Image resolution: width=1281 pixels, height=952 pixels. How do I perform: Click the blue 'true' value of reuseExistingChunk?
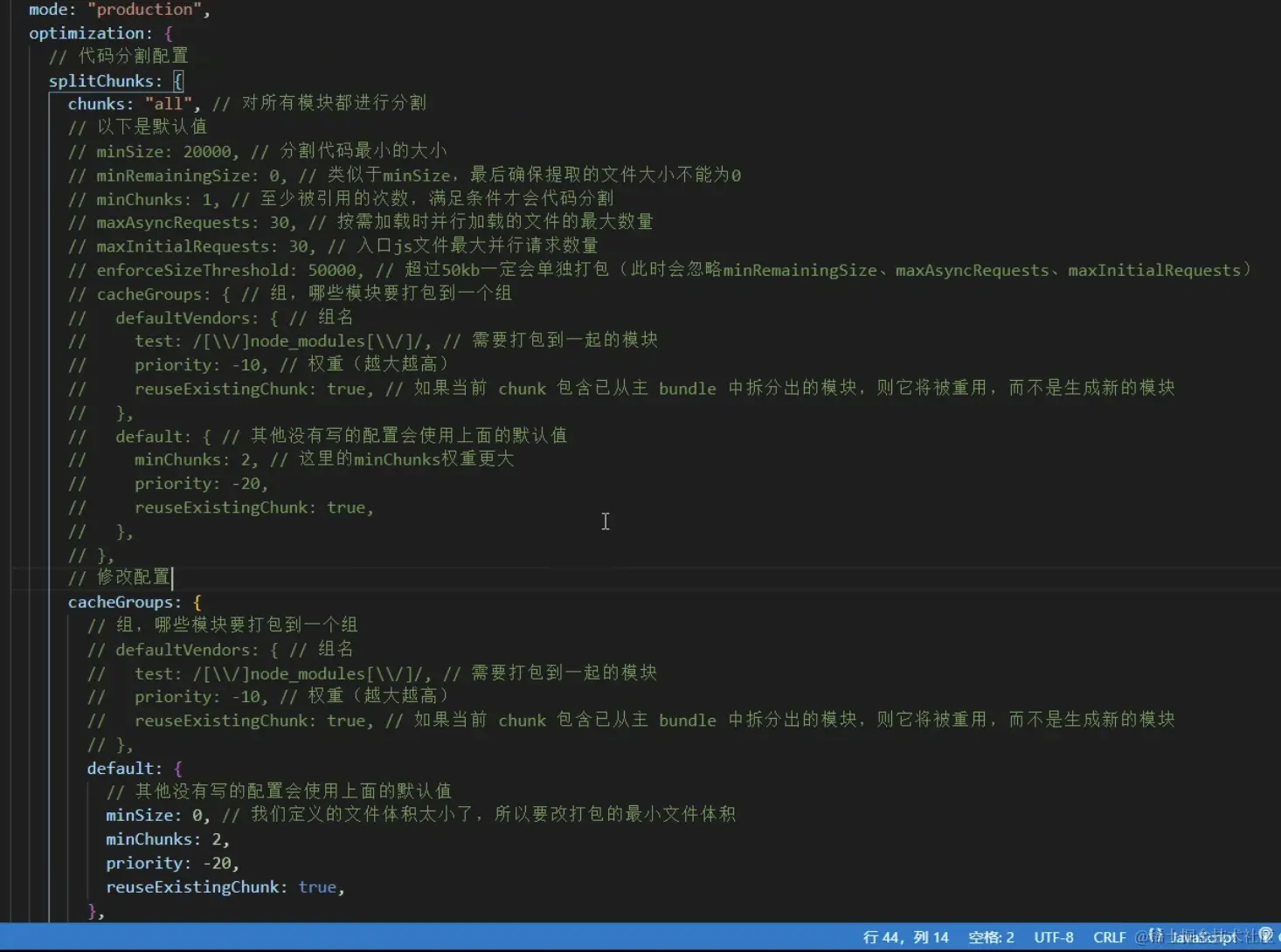point(317,887)
